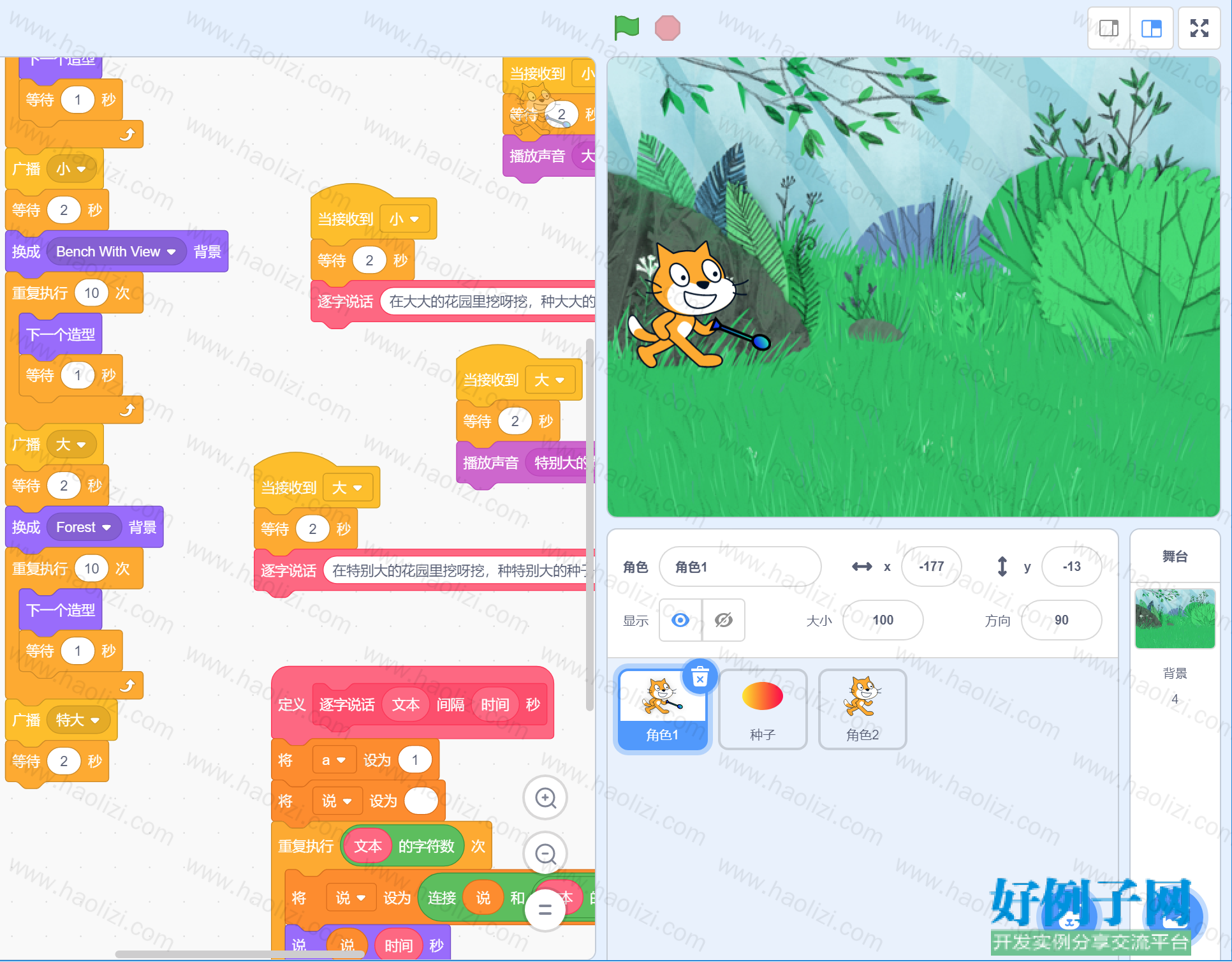
Task: Click the 定义 逐字说话 block header
Action: 413,704
